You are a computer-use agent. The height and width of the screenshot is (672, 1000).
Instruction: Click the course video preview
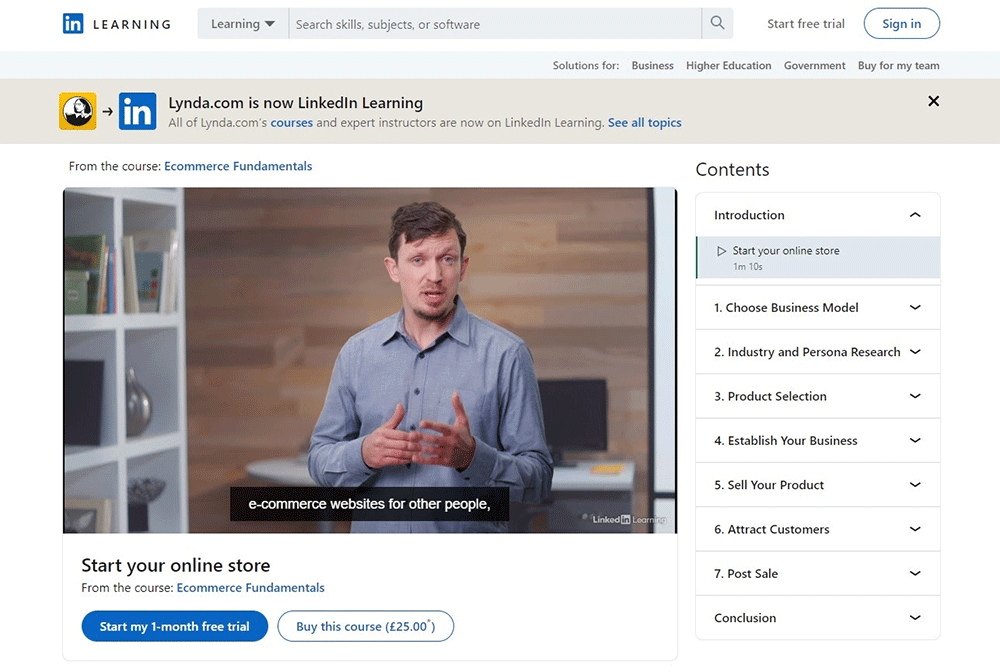tap(370, 360)
